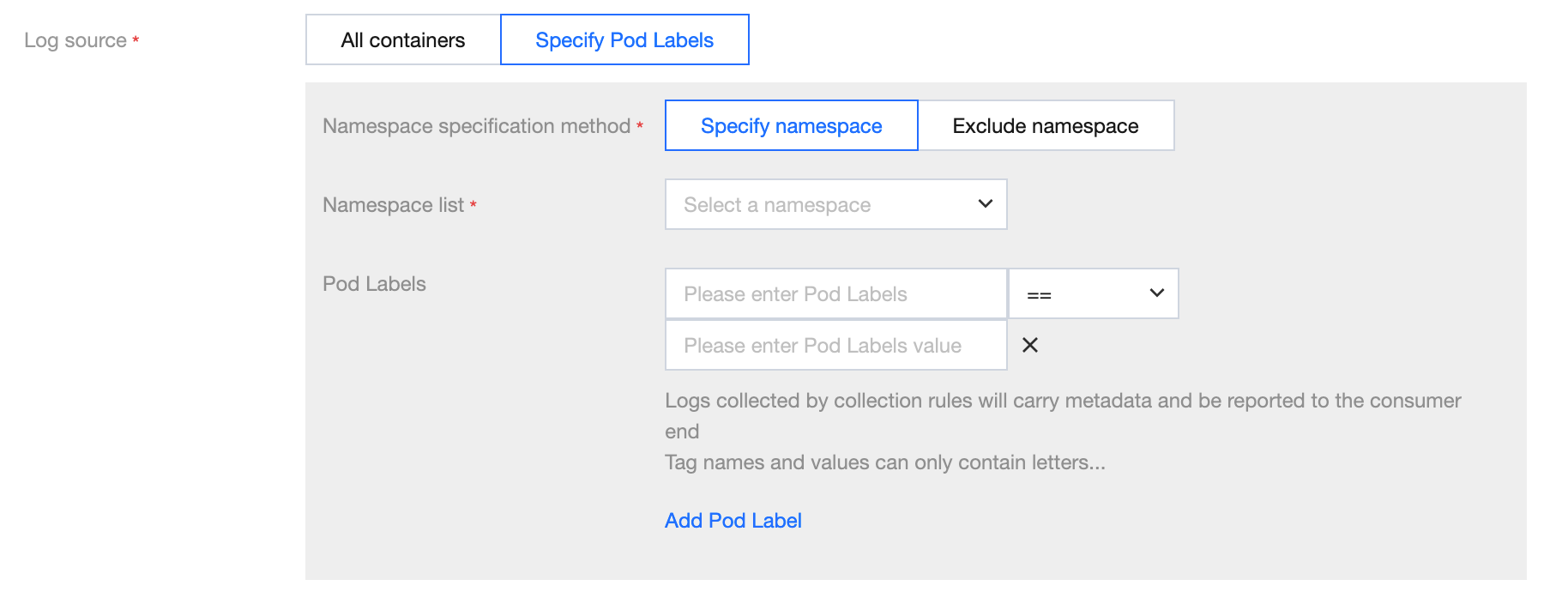Select All containers as log source

coord(403,40)
